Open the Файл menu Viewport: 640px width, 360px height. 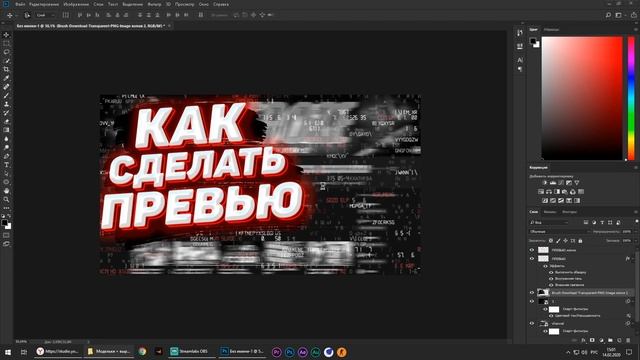click(20, 4)
